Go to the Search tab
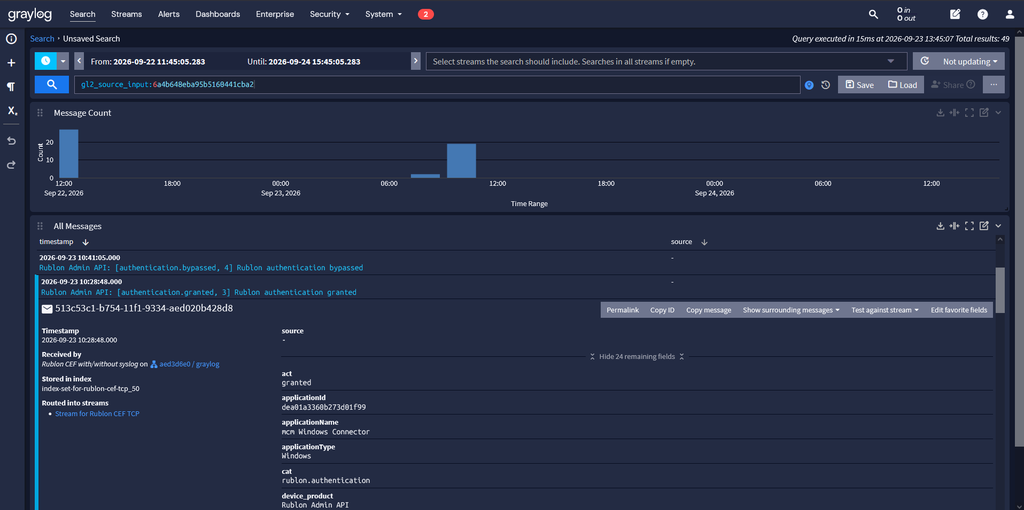 pyautogui.click(x=82, y=14)
